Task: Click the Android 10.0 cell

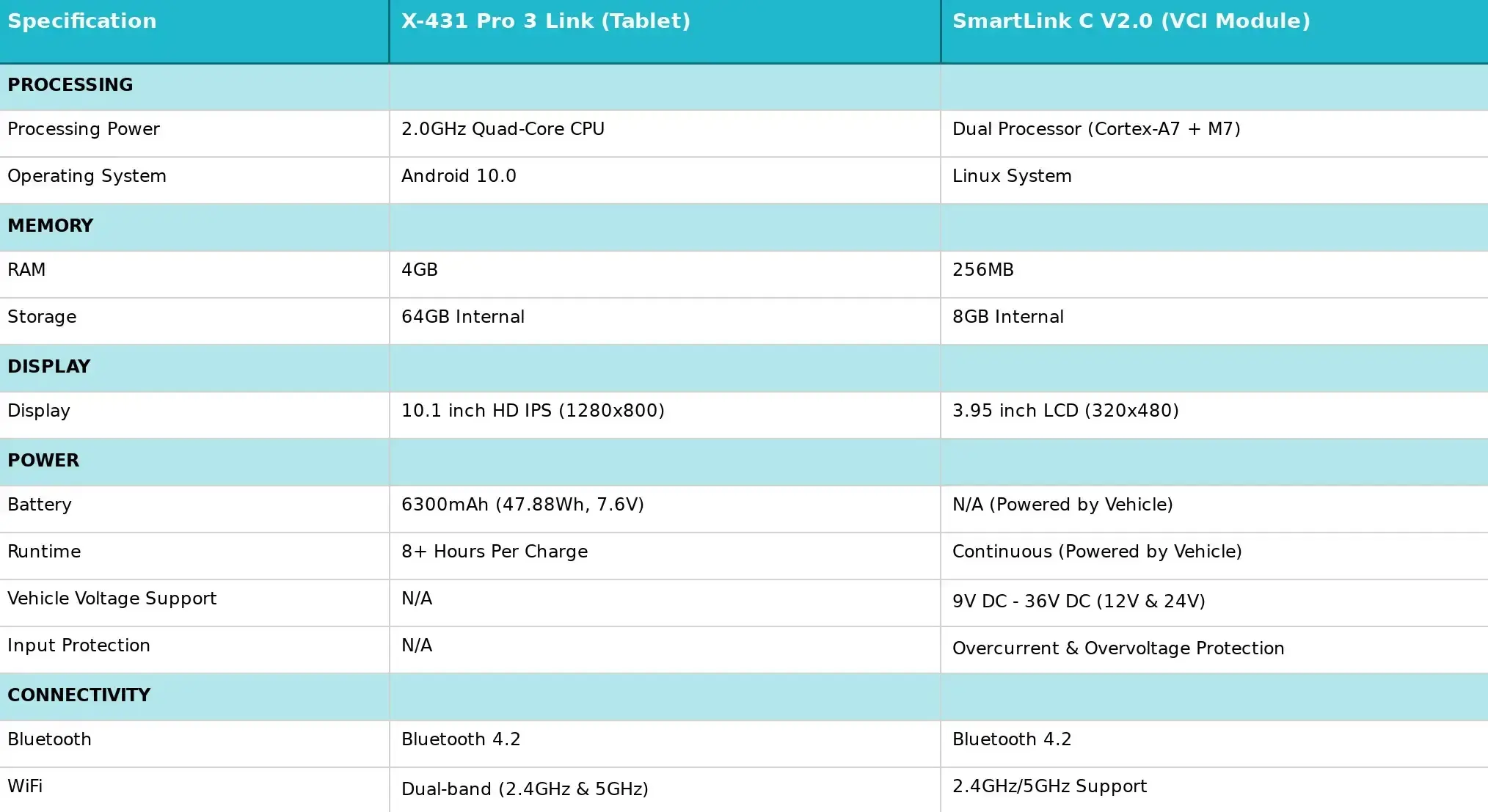Action: [459, 176]
